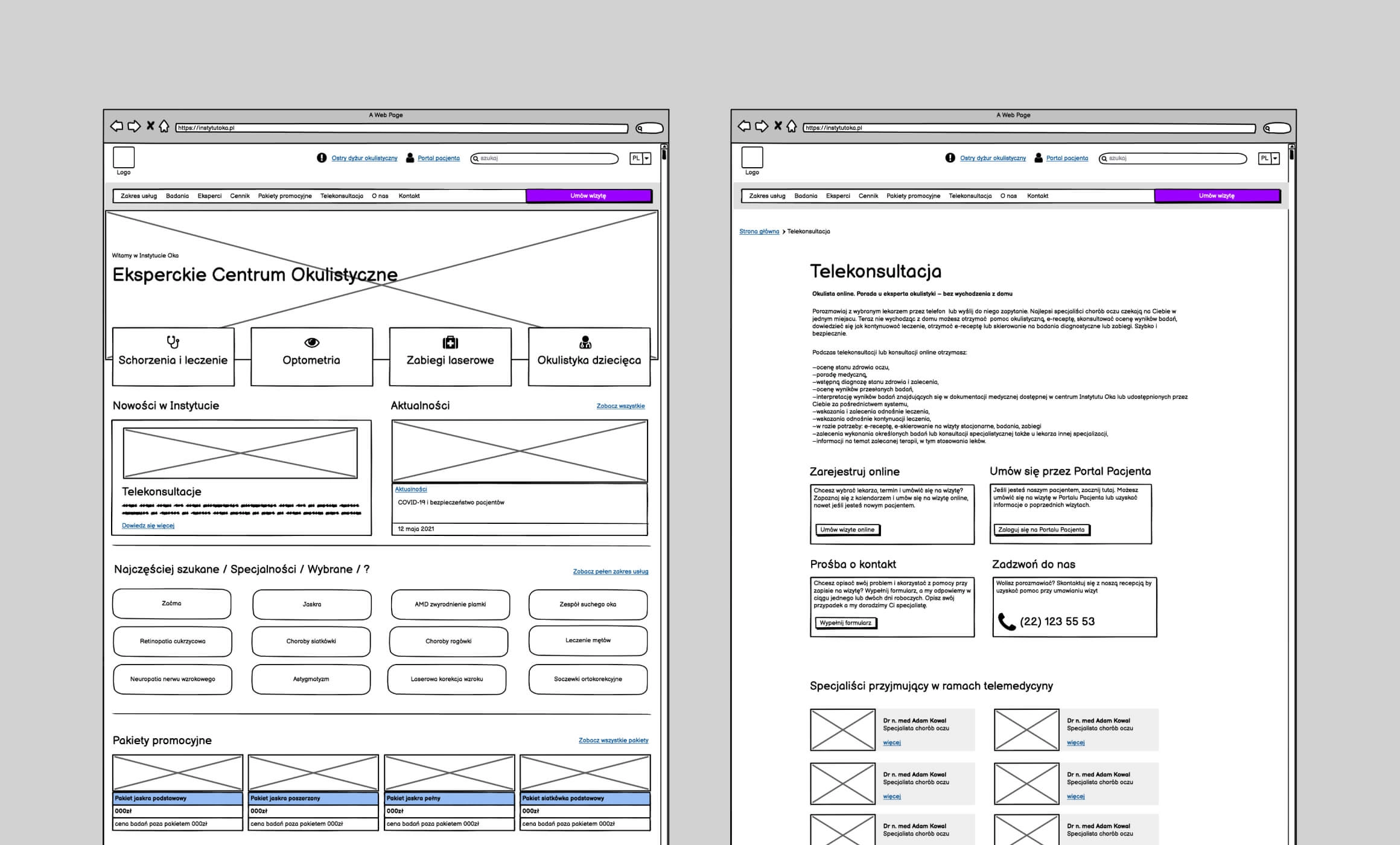Viewport: 1400px width, 845px height.
Task: Click the doctor icon on Okulistyka dziecięca
Action: (x=585, y=342)
